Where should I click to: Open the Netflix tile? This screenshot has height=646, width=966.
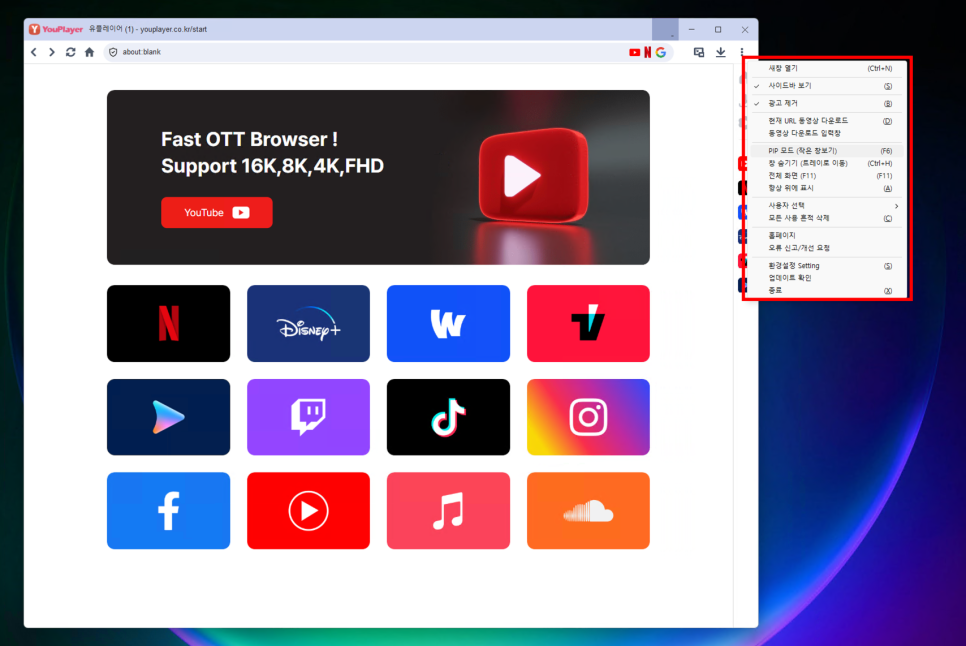coord(168,323)
